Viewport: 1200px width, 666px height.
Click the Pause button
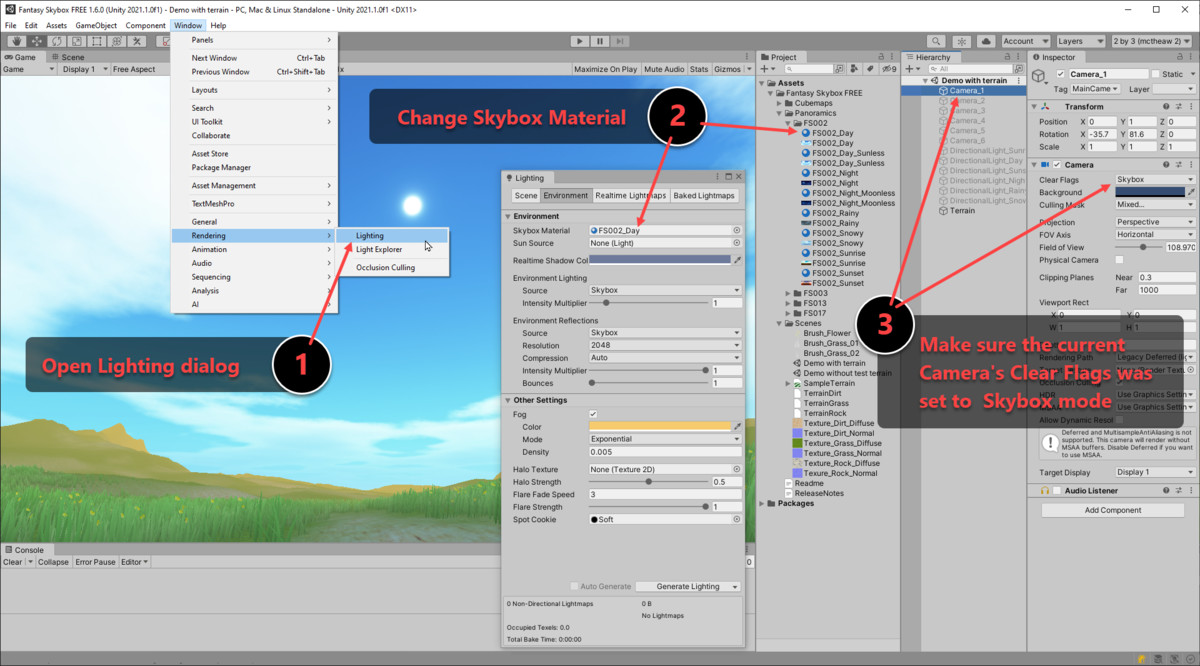click(600, 41)
